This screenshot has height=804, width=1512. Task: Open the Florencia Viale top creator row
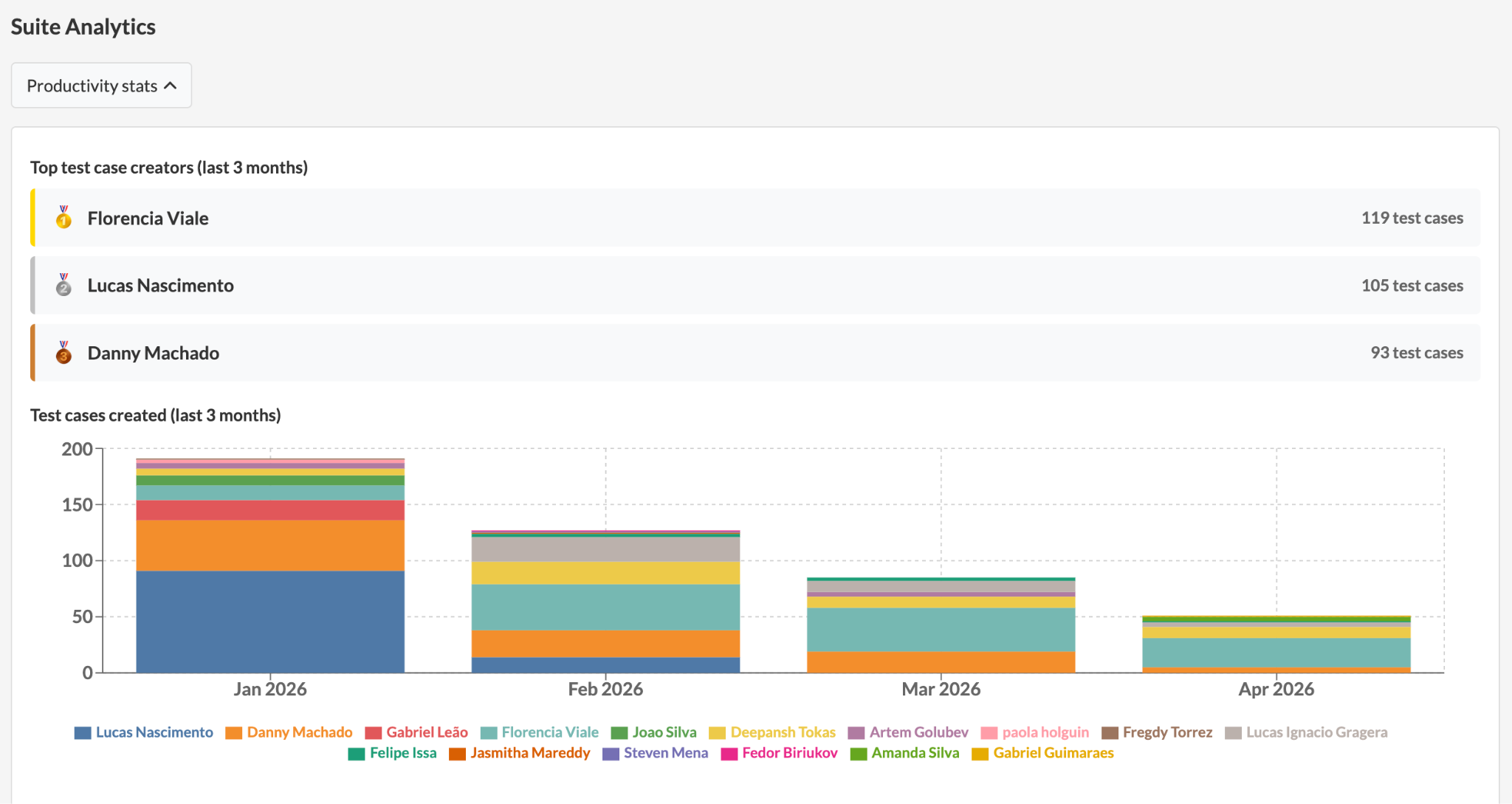756,218
